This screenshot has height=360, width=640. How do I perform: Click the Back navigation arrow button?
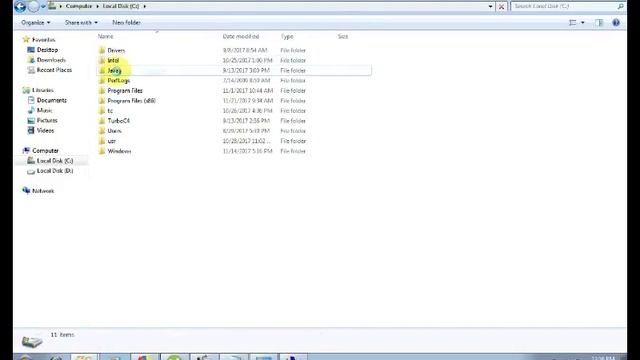click(x=20, y=7)
